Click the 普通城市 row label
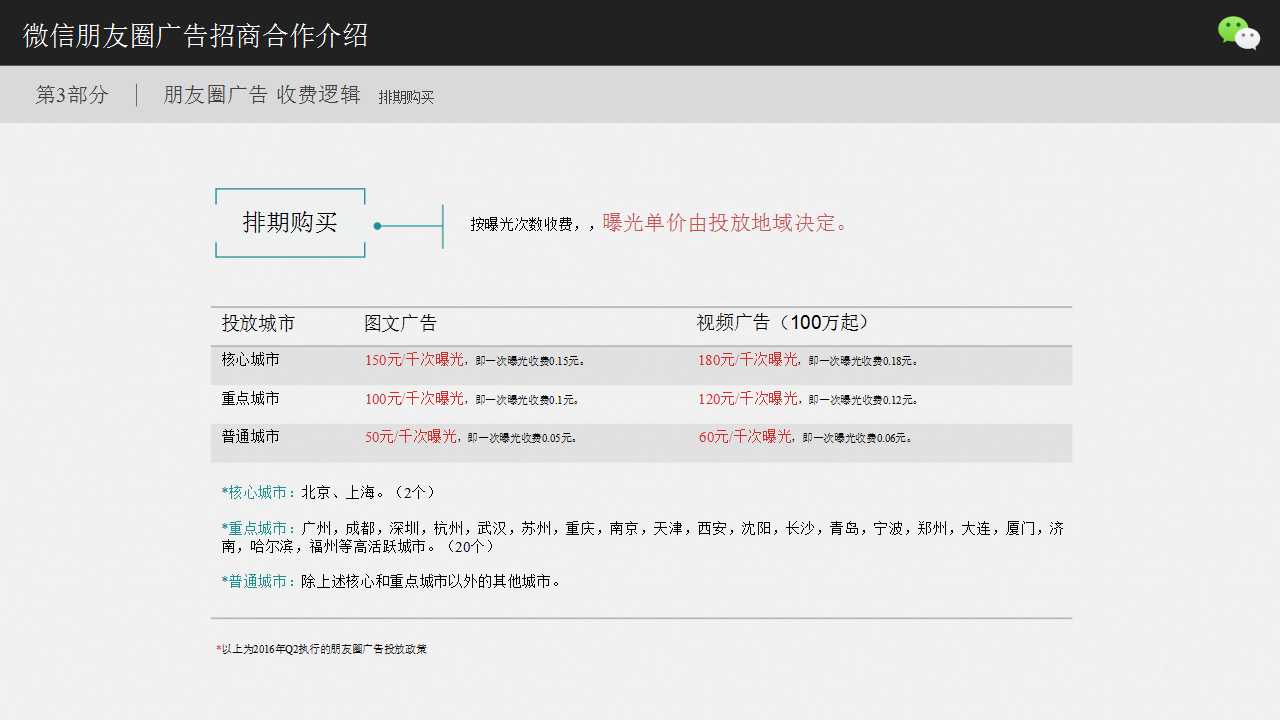 click(x=249, y=436)
